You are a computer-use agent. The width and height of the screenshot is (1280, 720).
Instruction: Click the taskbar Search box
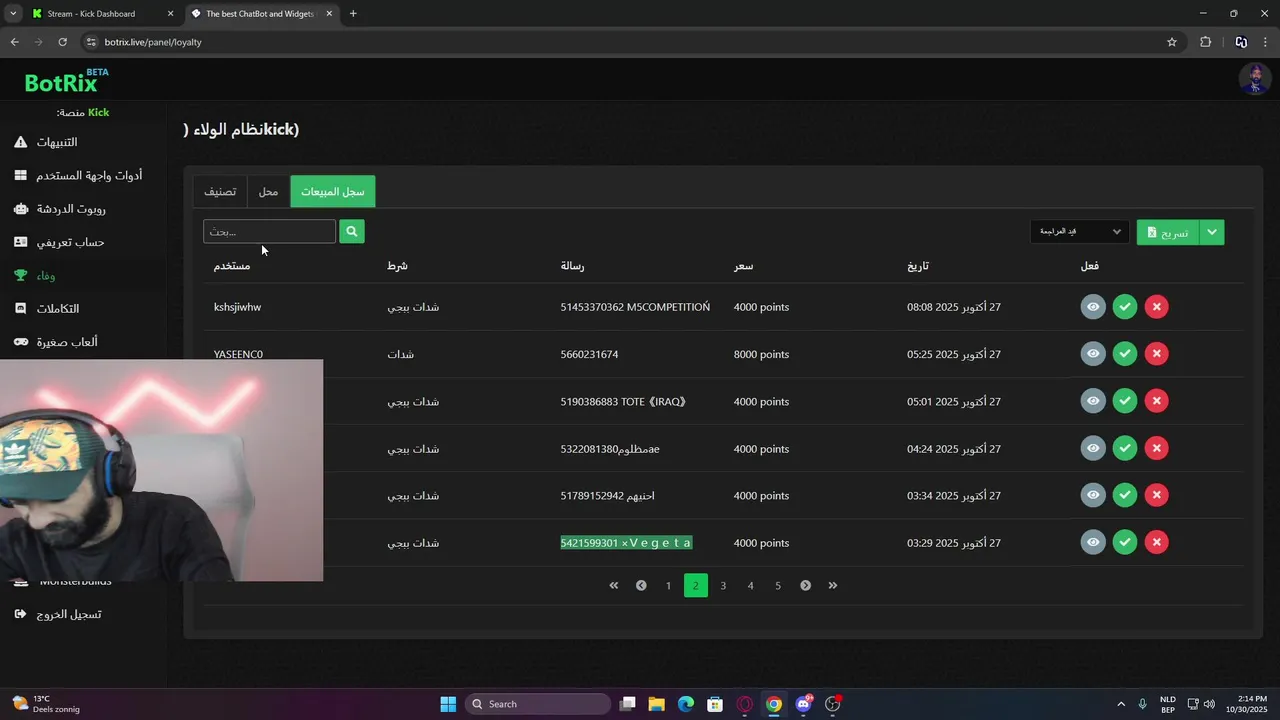[539, 704]
